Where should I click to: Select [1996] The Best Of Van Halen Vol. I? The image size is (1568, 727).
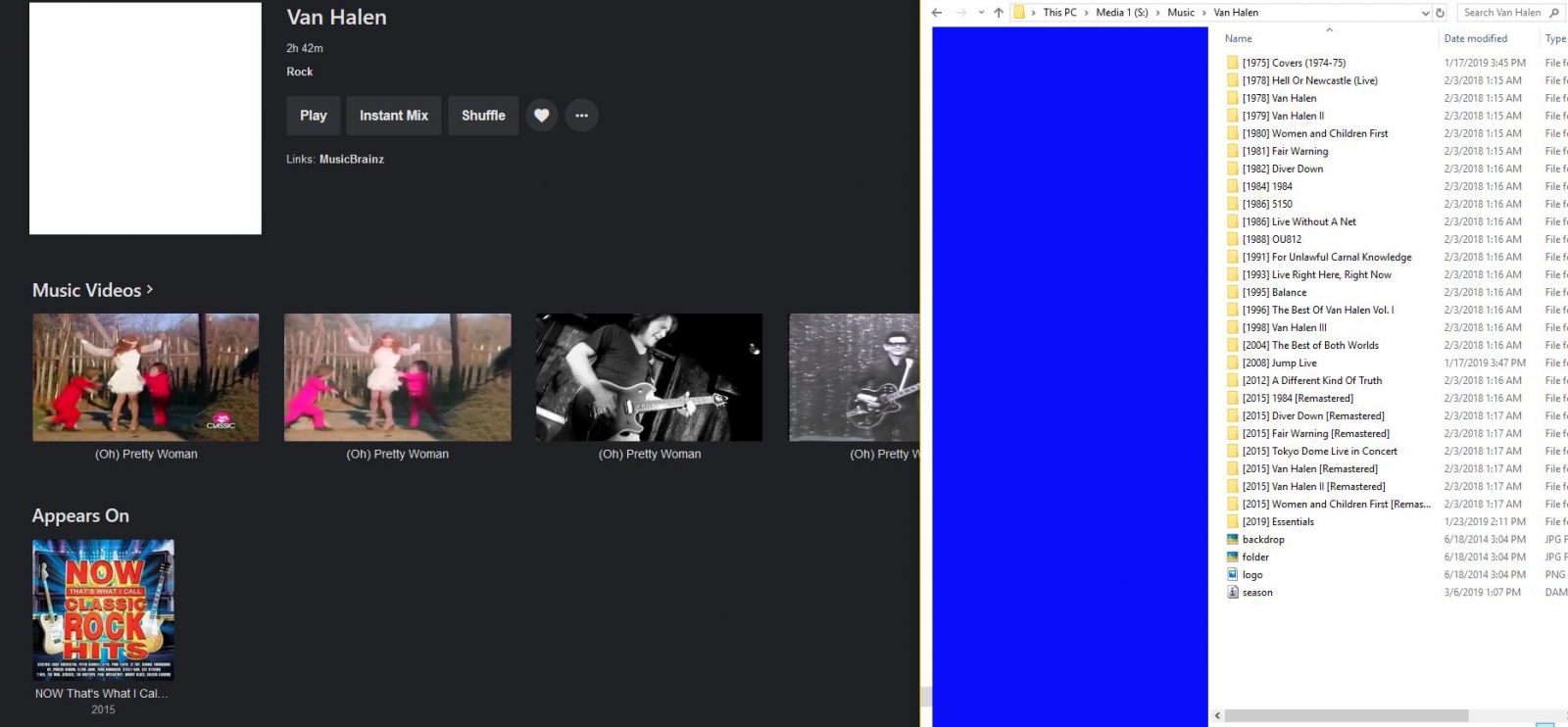pos(1318,310)
